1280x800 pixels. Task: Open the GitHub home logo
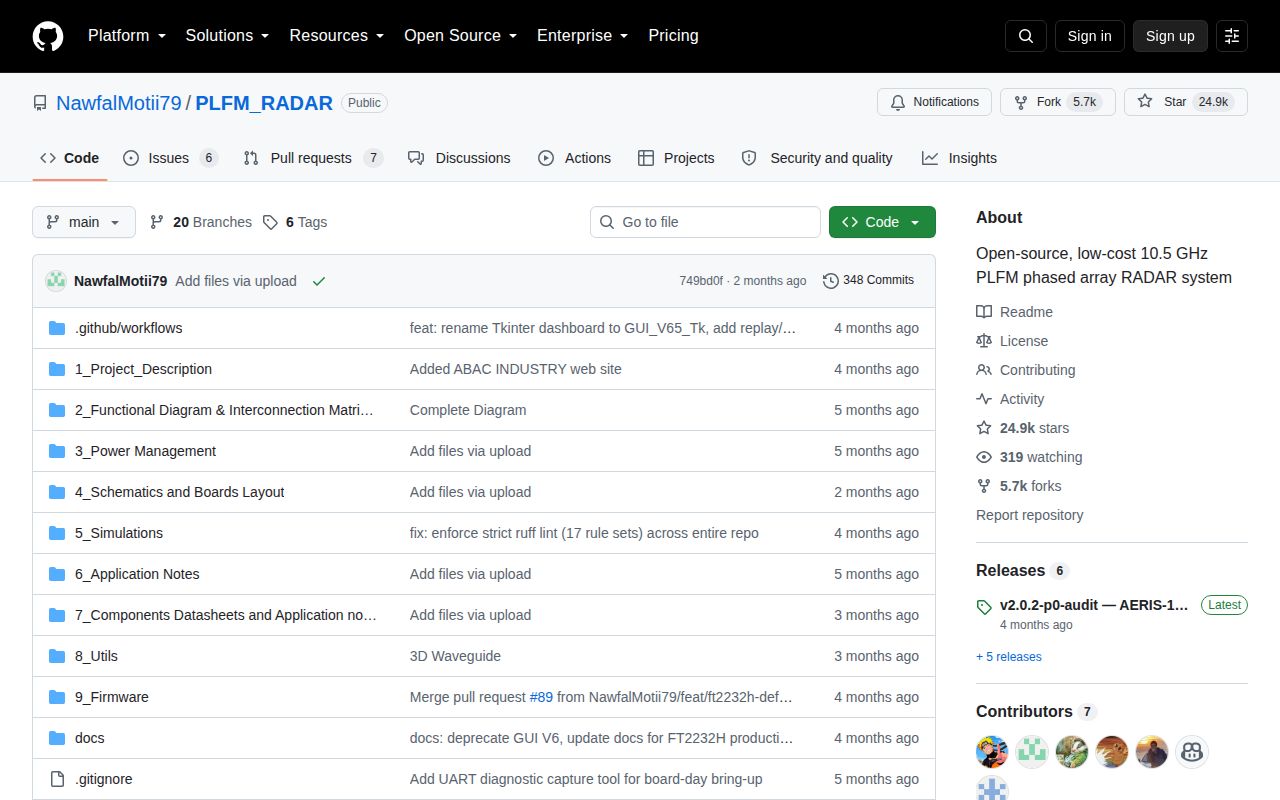point(48,36)
